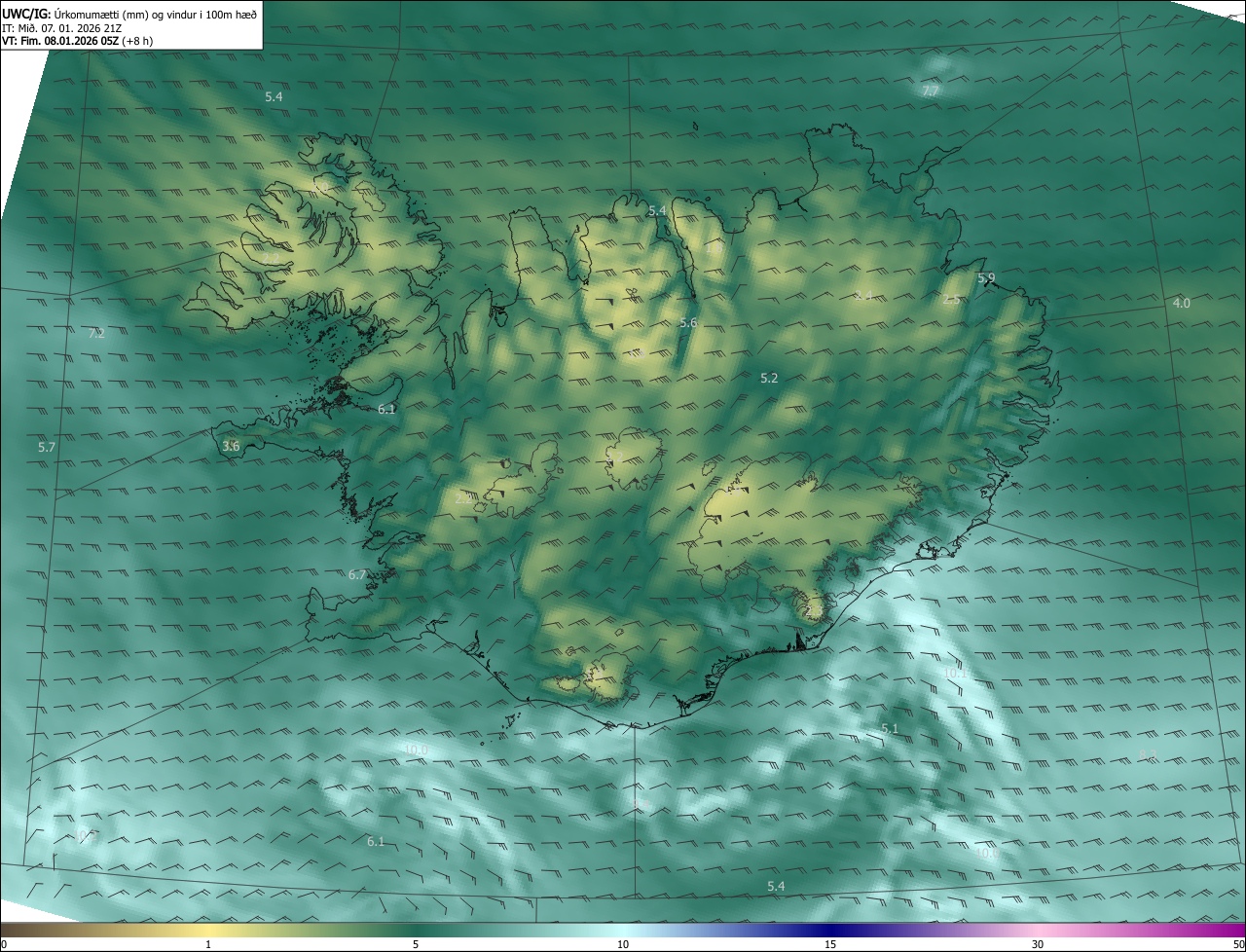Click the valid time line 'VT: Fim. 08.01.2026 05Z (+8 h)'
This screenshot has height=952, width=1246.
tap(77, 41)
